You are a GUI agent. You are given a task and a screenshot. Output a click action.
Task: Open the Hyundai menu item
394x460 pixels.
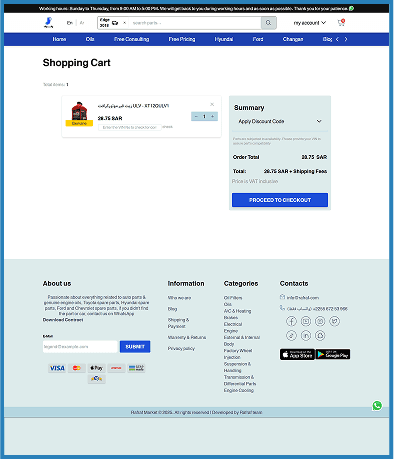pyautogui.click(x=224, y=39)
